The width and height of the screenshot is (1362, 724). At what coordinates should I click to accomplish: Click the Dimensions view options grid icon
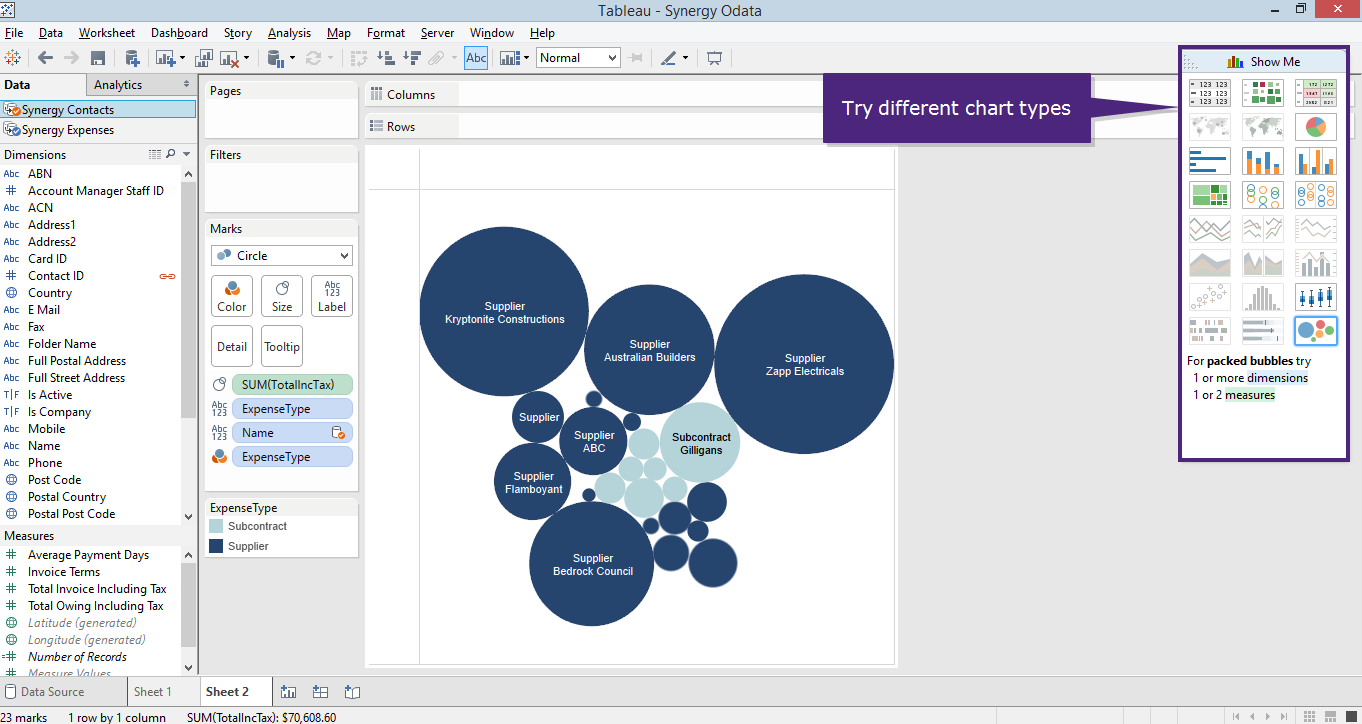click(154, 154)
